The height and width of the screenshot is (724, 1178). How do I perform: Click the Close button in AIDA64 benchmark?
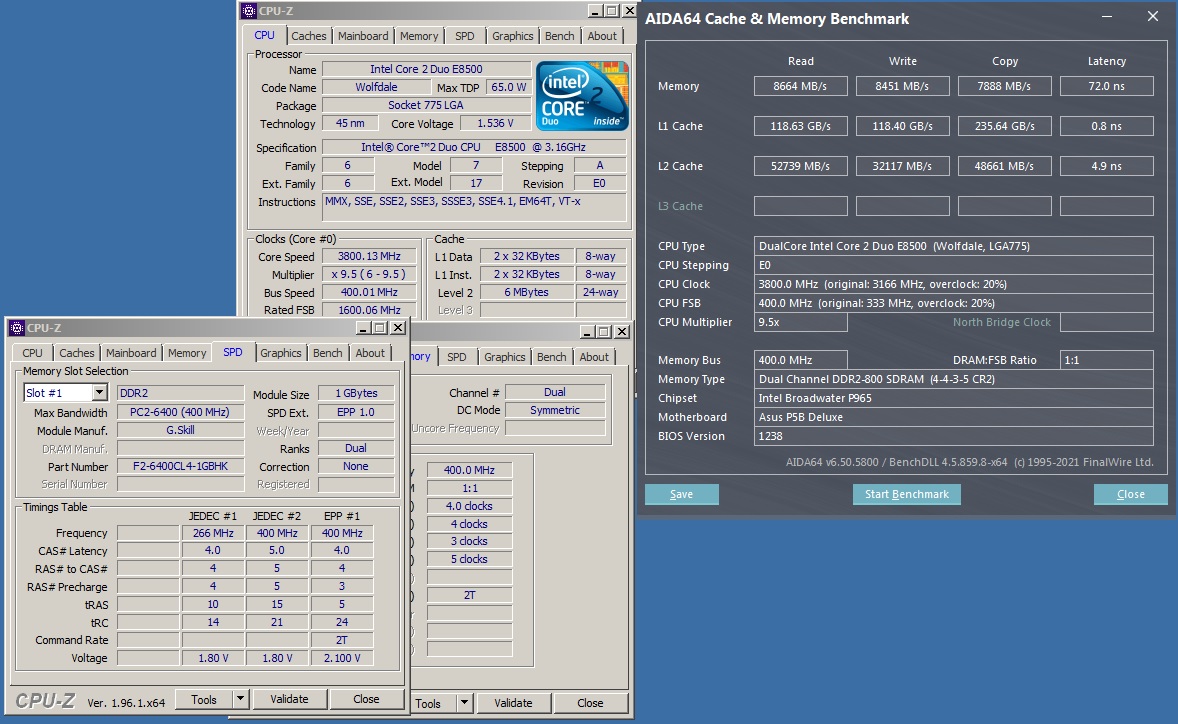pyautogui.click(x=1131, y=494)
